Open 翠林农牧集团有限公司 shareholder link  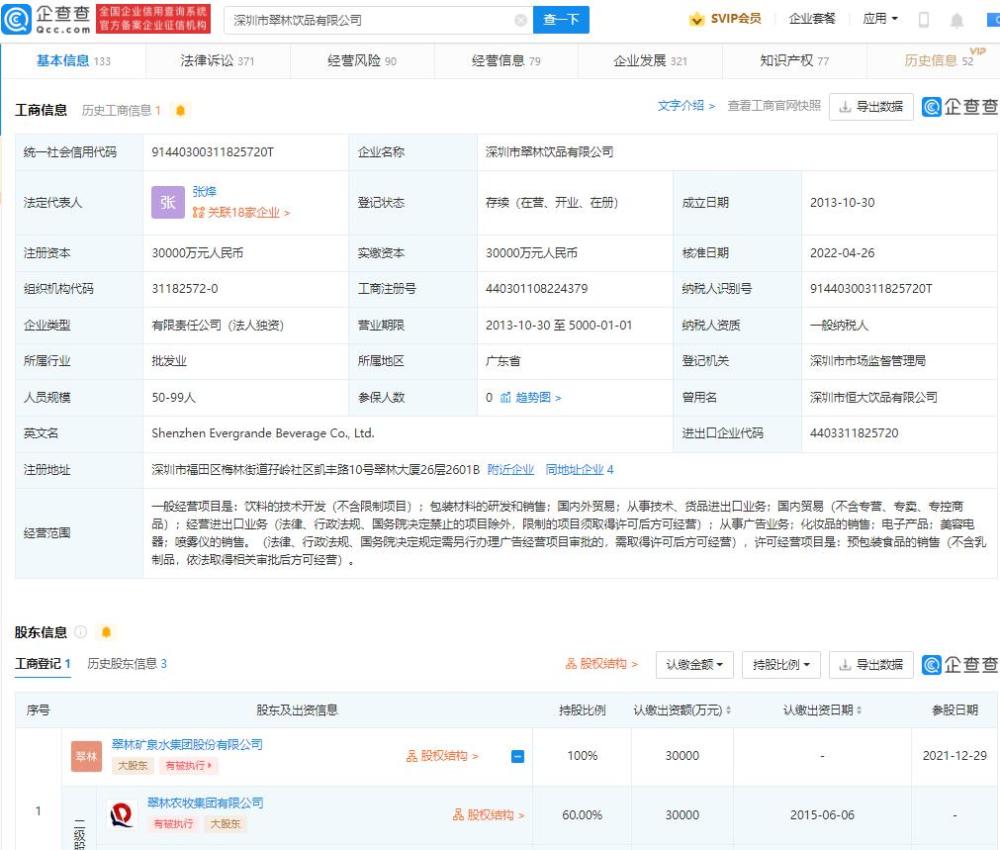coord(205,802)
